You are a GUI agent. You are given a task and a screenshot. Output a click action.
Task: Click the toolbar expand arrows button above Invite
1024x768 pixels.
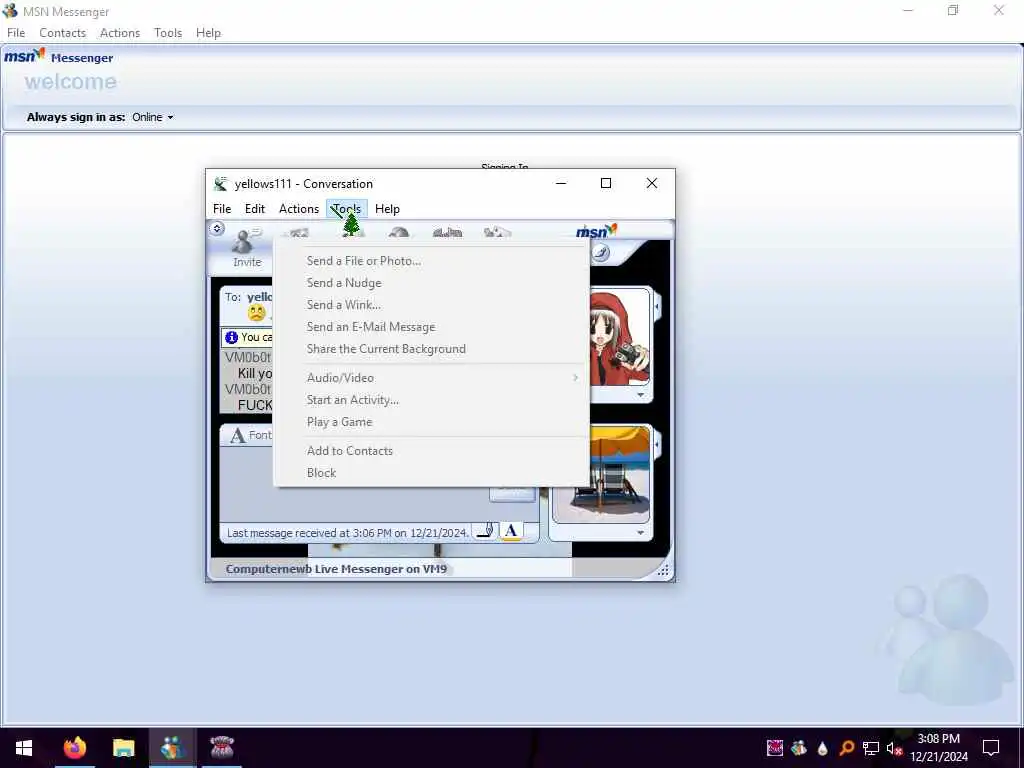point(217,228)
